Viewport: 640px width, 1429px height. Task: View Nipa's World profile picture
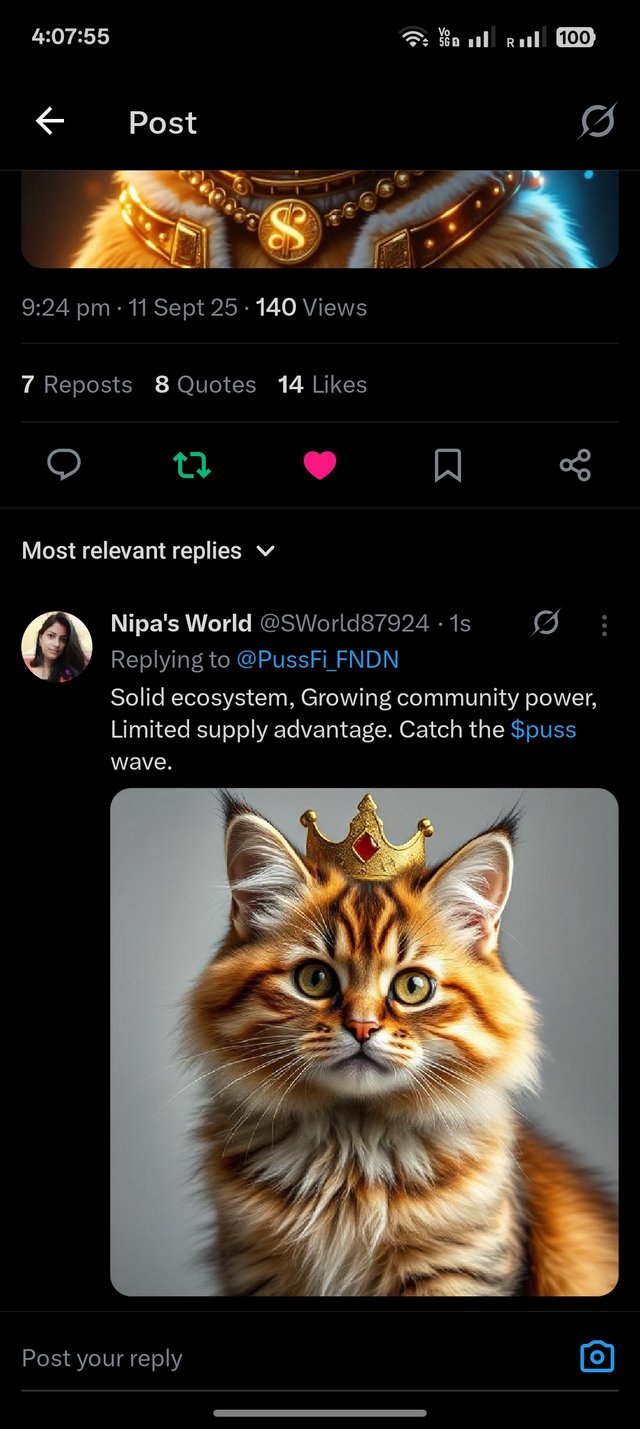click(x=57, y=646)
